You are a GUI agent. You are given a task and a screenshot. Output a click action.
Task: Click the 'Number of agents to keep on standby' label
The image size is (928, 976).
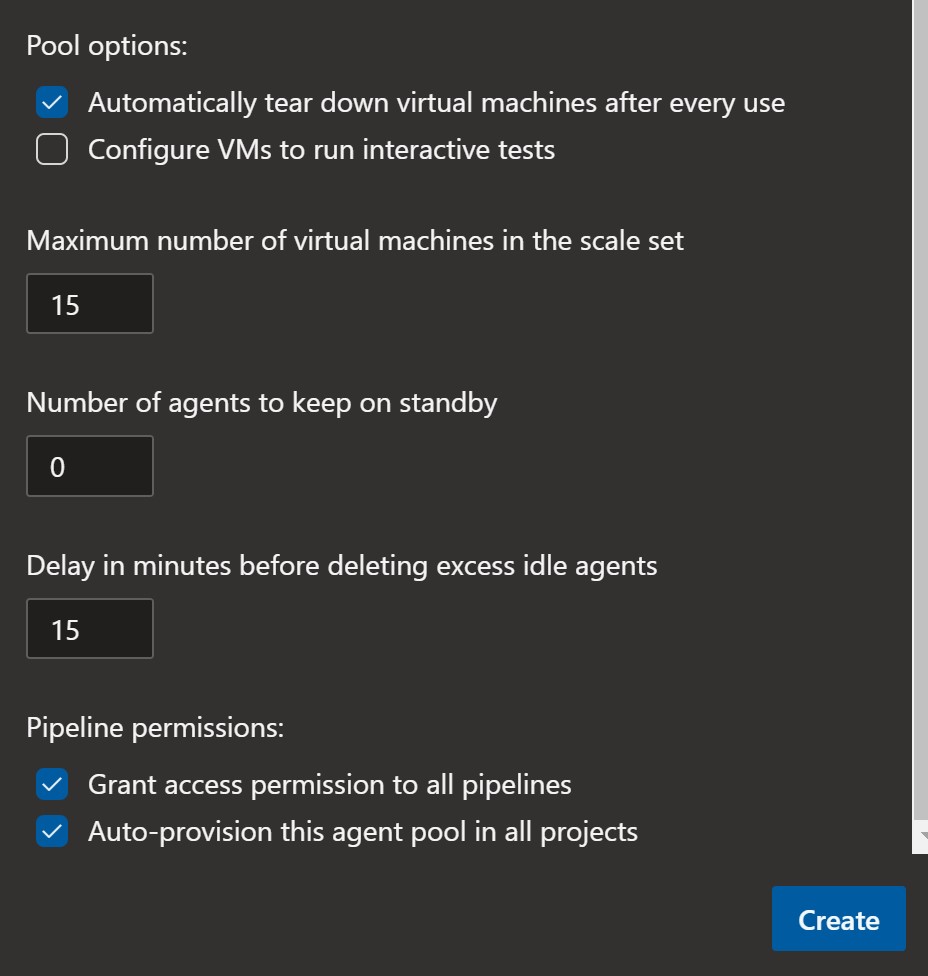[261, 403]
